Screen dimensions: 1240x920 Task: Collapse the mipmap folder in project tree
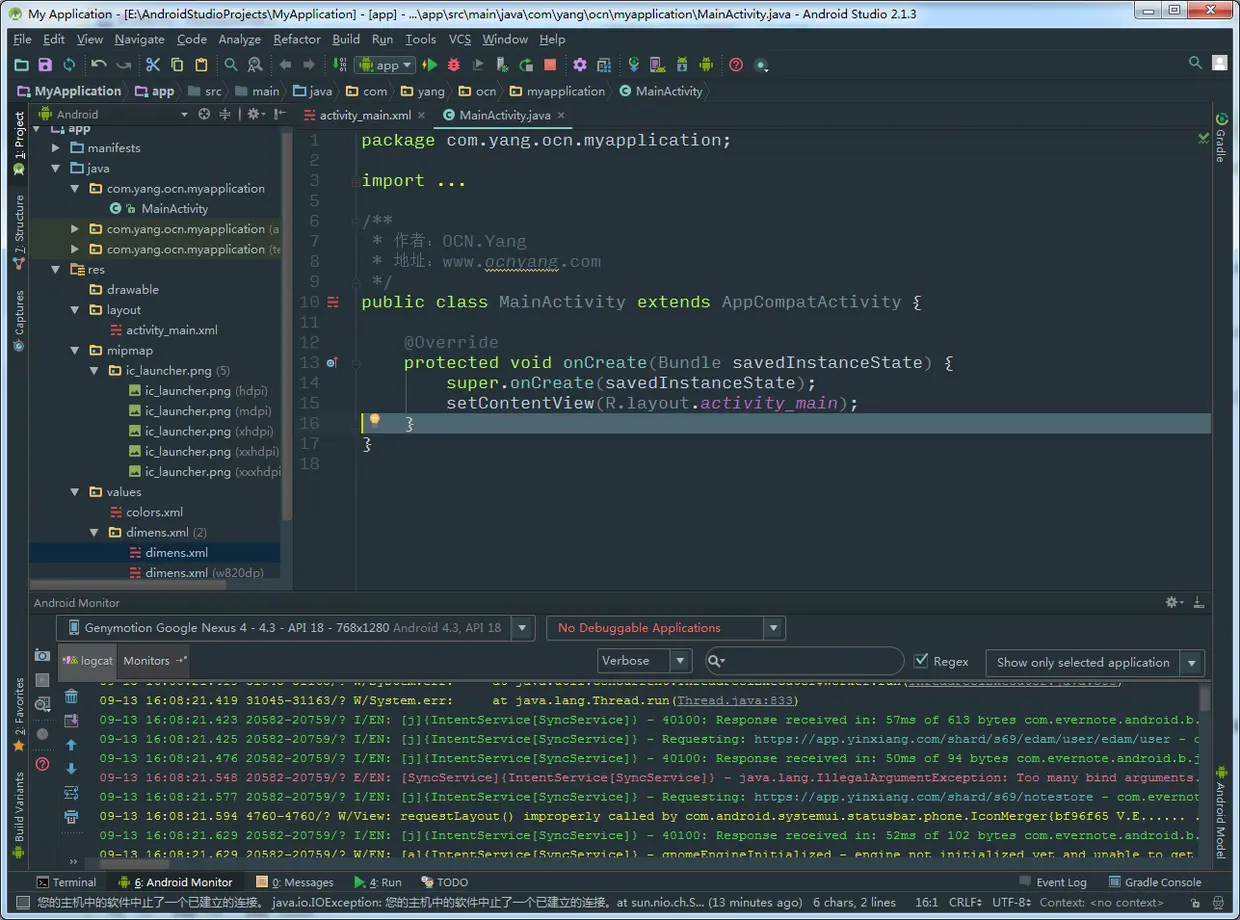click(x=75, y=351)
